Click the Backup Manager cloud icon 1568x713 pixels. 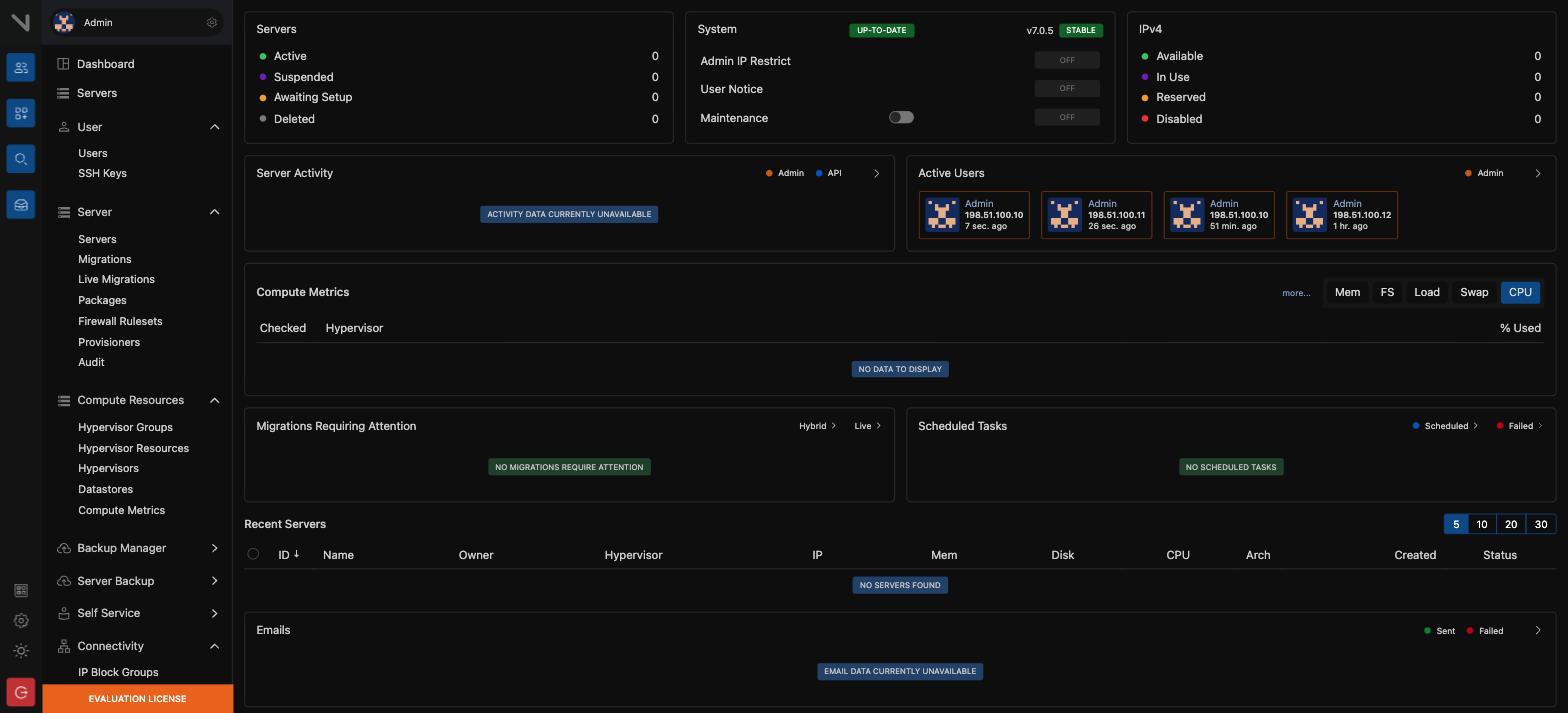pyautogui.click(x=64, y=548)
